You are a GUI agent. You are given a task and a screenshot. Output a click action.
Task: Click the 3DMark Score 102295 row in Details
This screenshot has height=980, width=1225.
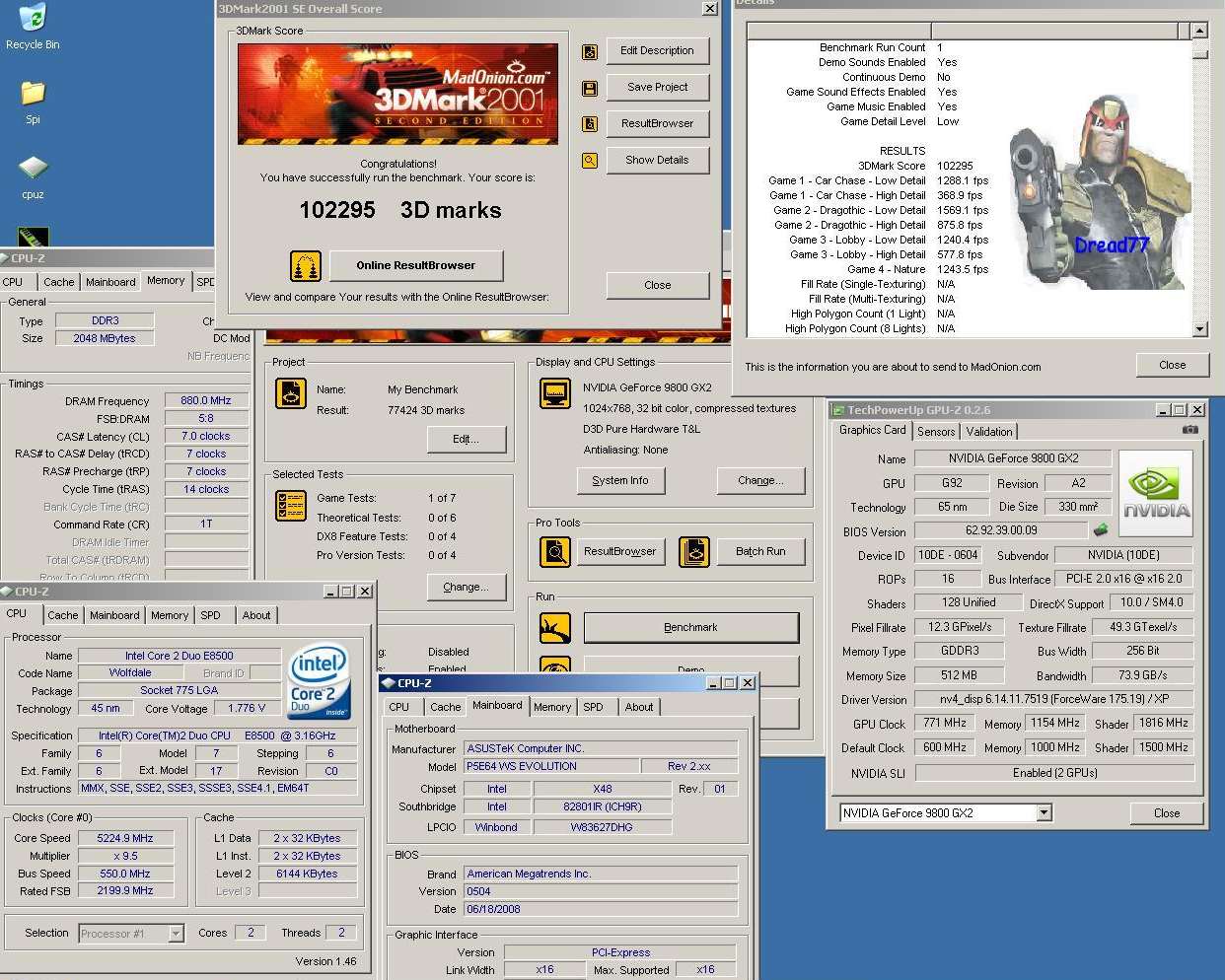pyautogui.click(x=915, y=167)
